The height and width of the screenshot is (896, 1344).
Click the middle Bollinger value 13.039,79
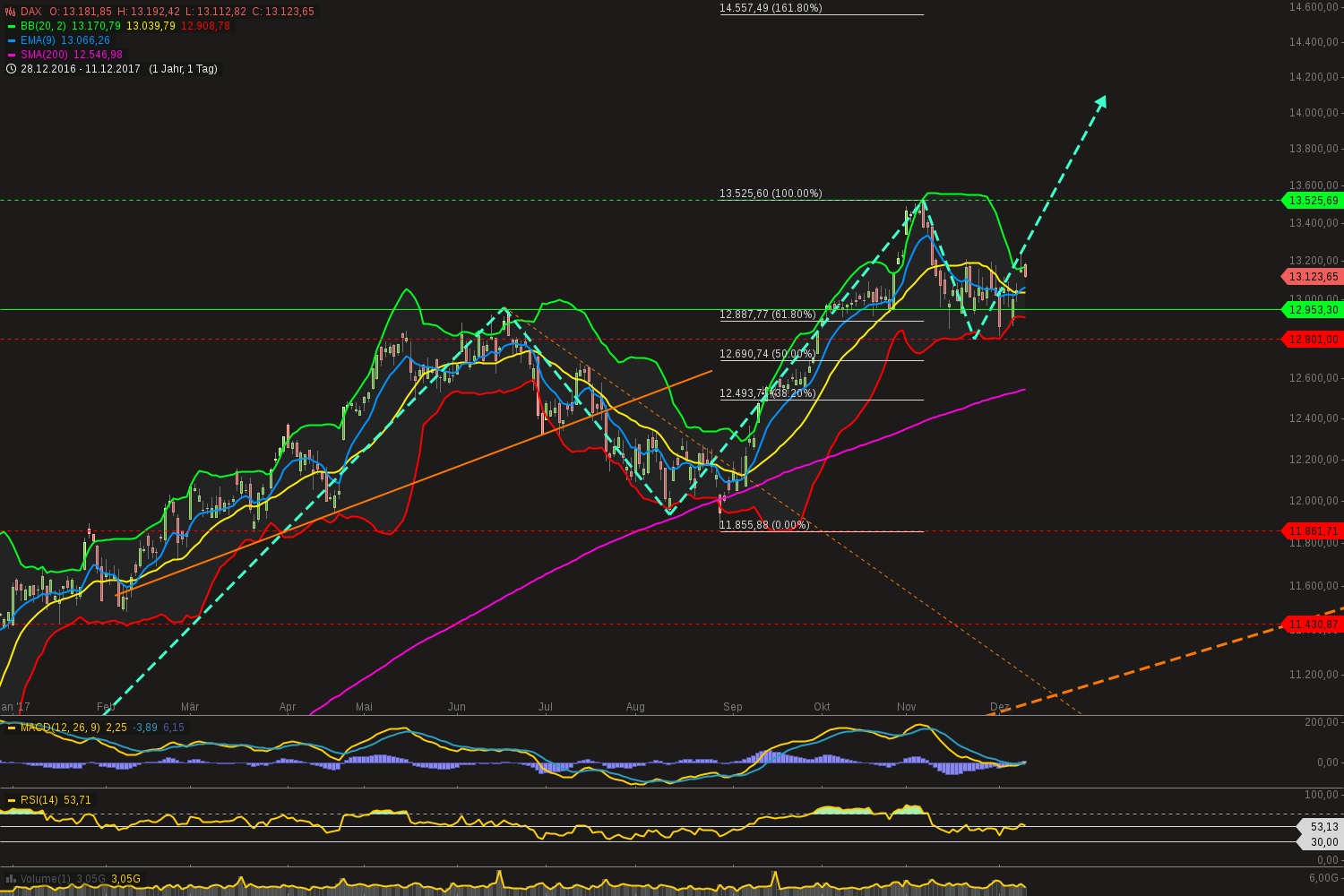[x=151, y=26]
